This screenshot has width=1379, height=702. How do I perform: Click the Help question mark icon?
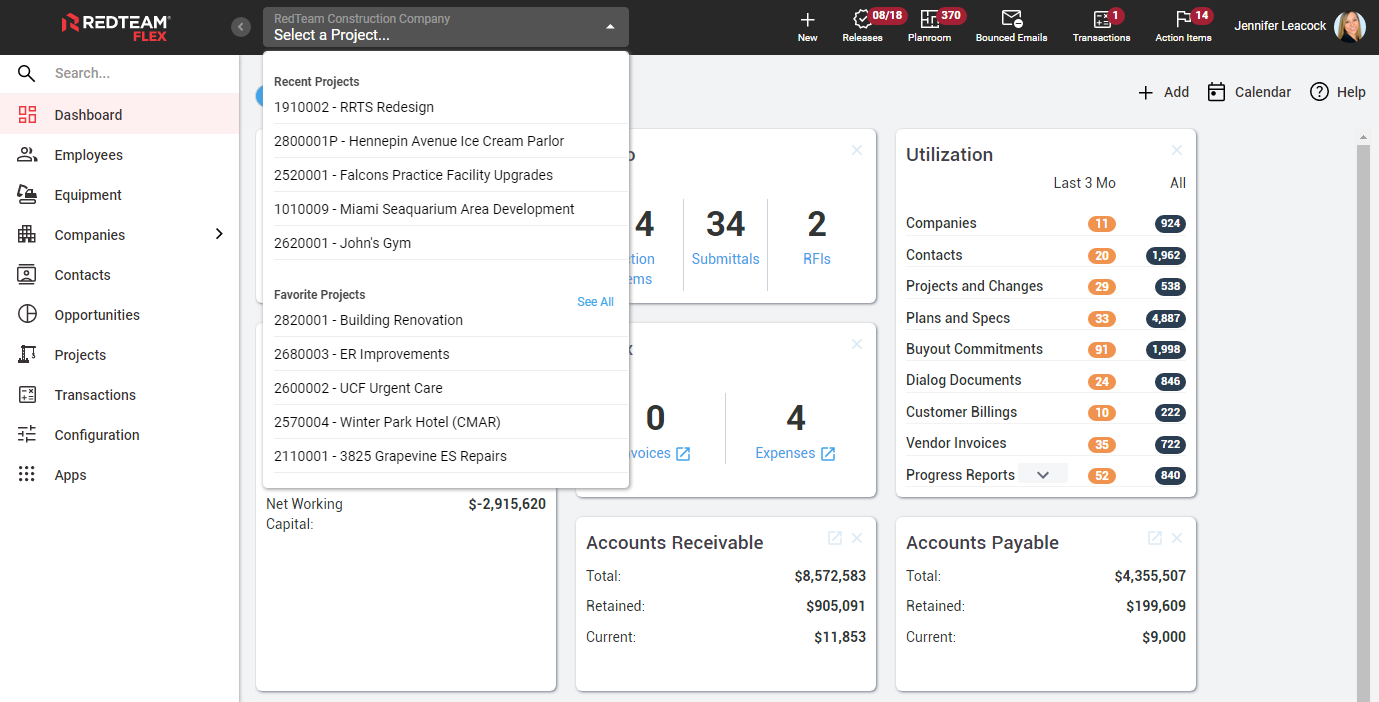point(1319,92)
